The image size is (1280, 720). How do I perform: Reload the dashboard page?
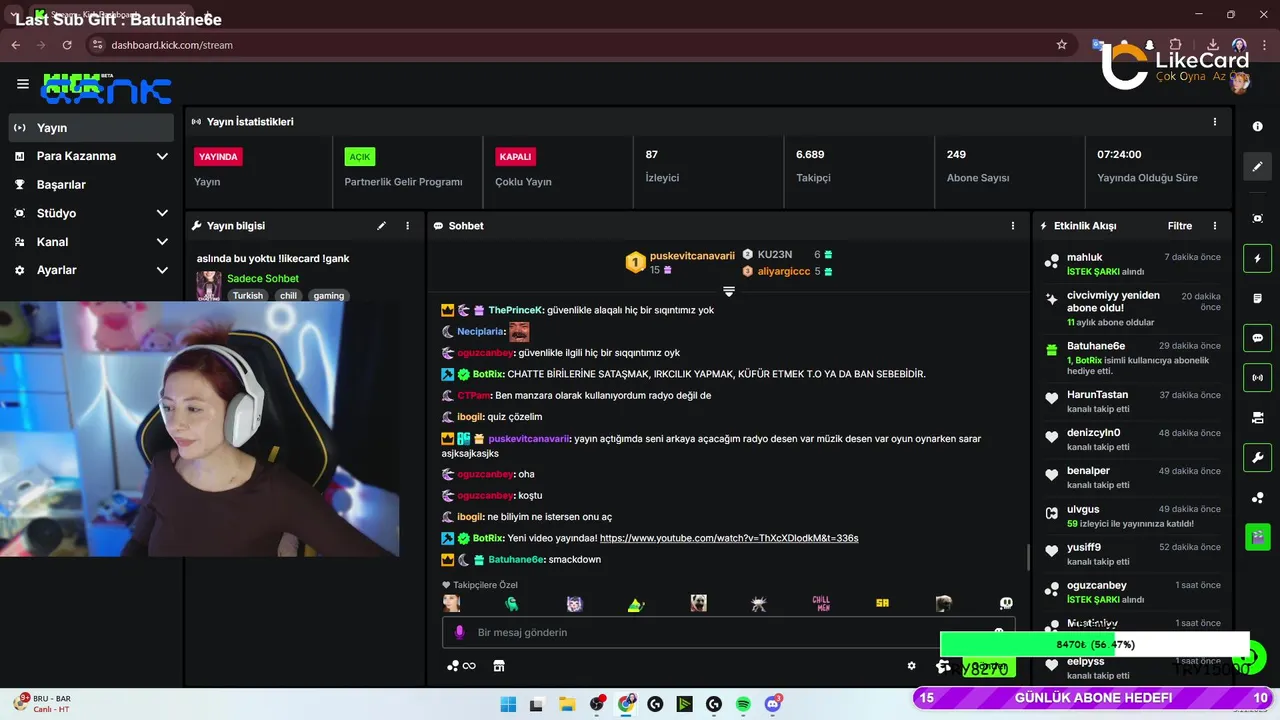tap(67, 45)
